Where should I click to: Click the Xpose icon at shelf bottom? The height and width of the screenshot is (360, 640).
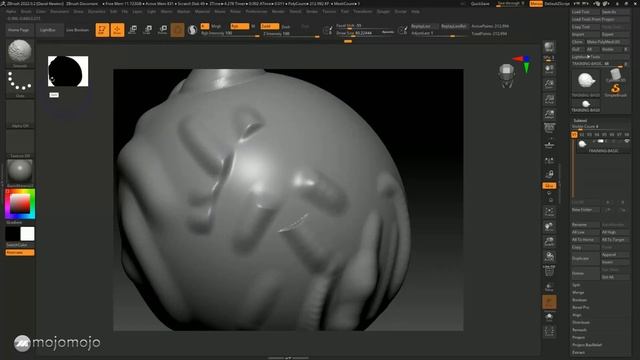[549, 331]
